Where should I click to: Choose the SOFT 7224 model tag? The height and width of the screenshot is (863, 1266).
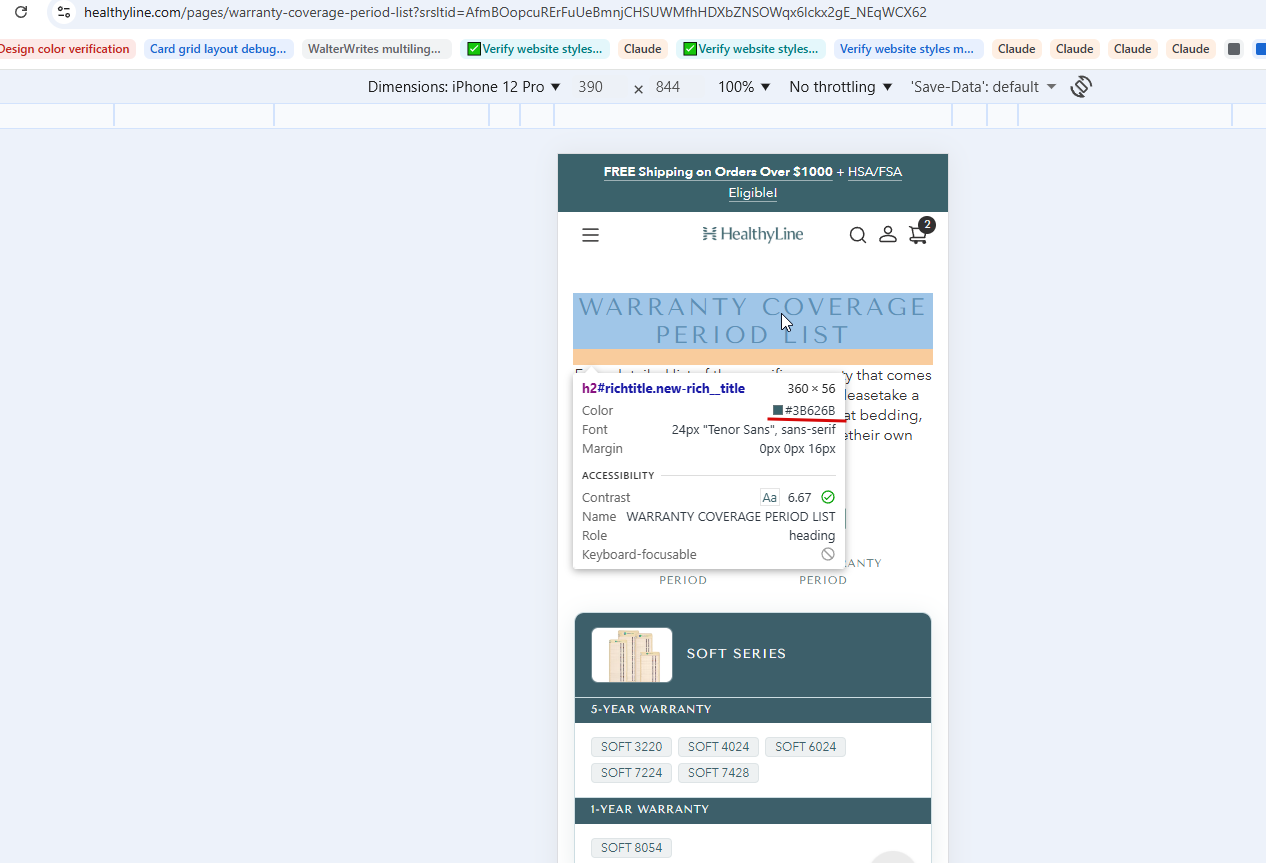click(x=631, y=773)
